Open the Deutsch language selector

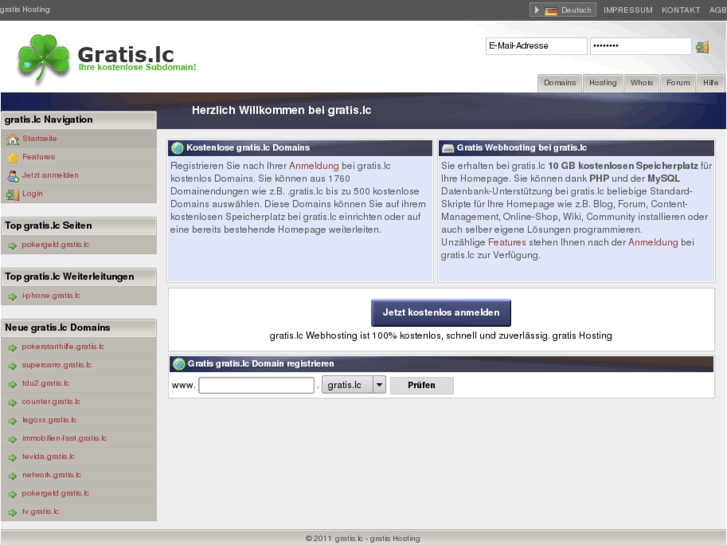click(x=563, y=10)
